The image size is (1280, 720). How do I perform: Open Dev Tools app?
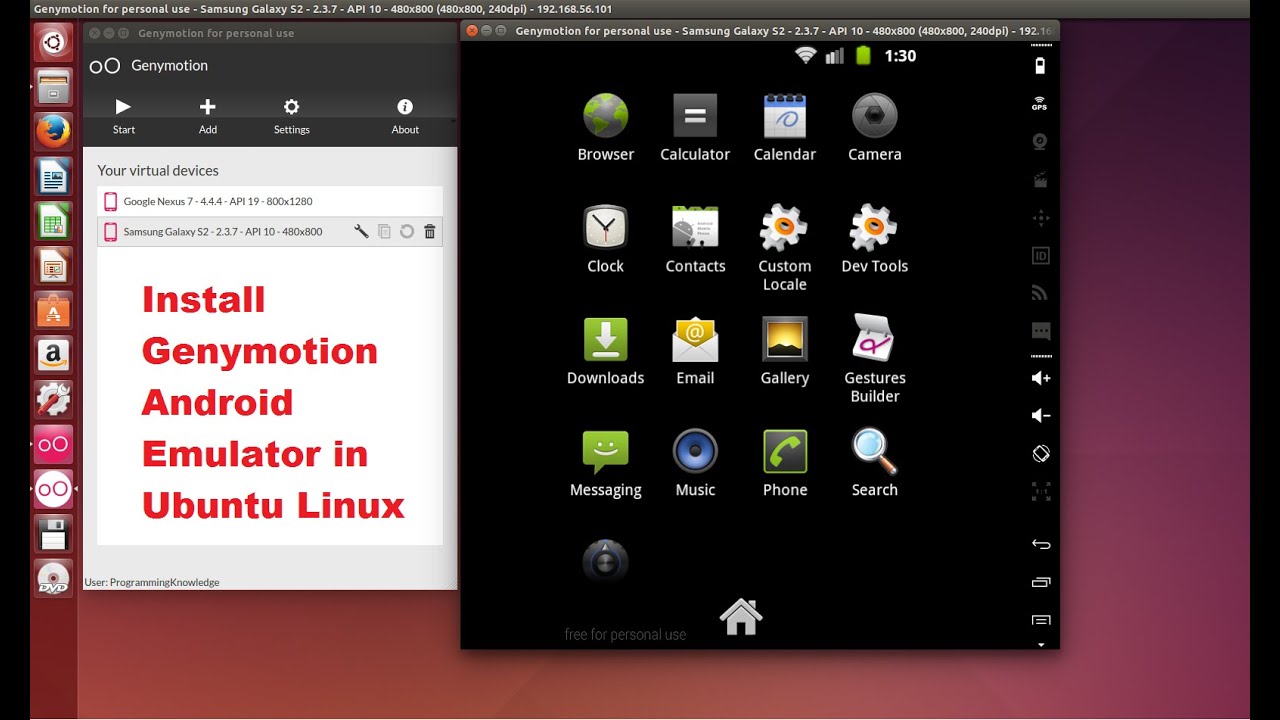click(x=875, y=239)
